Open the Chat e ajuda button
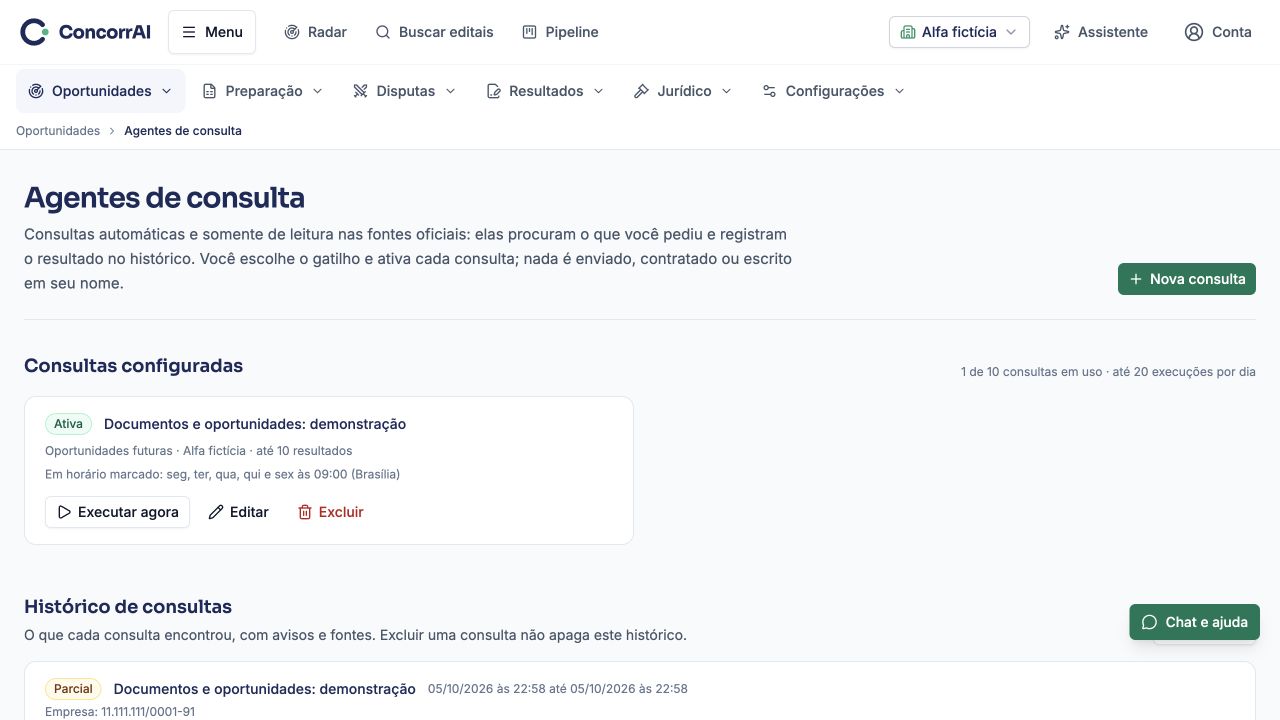This screenshot has width=1280, height=720. pyautogui.click(x=1195, y=622)
